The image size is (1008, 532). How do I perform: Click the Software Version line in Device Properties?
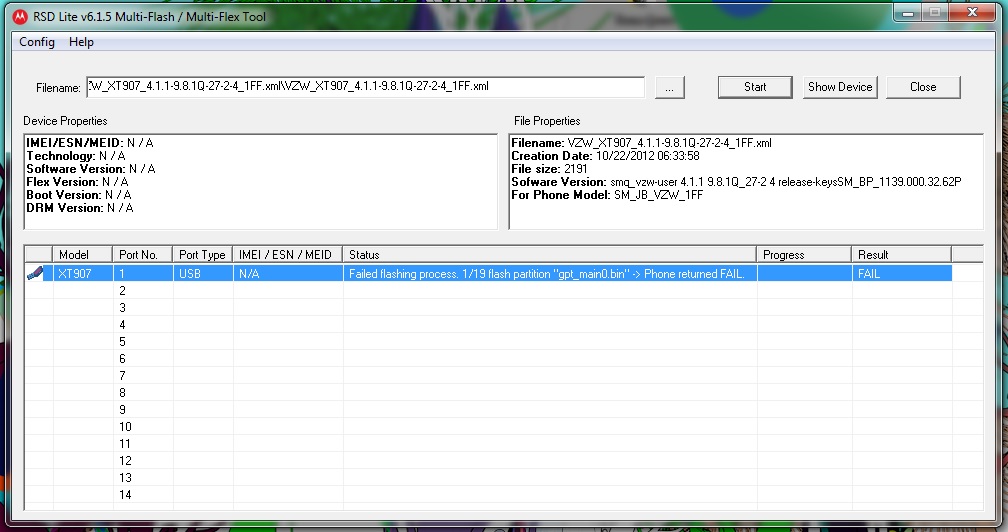coord(91,169)
